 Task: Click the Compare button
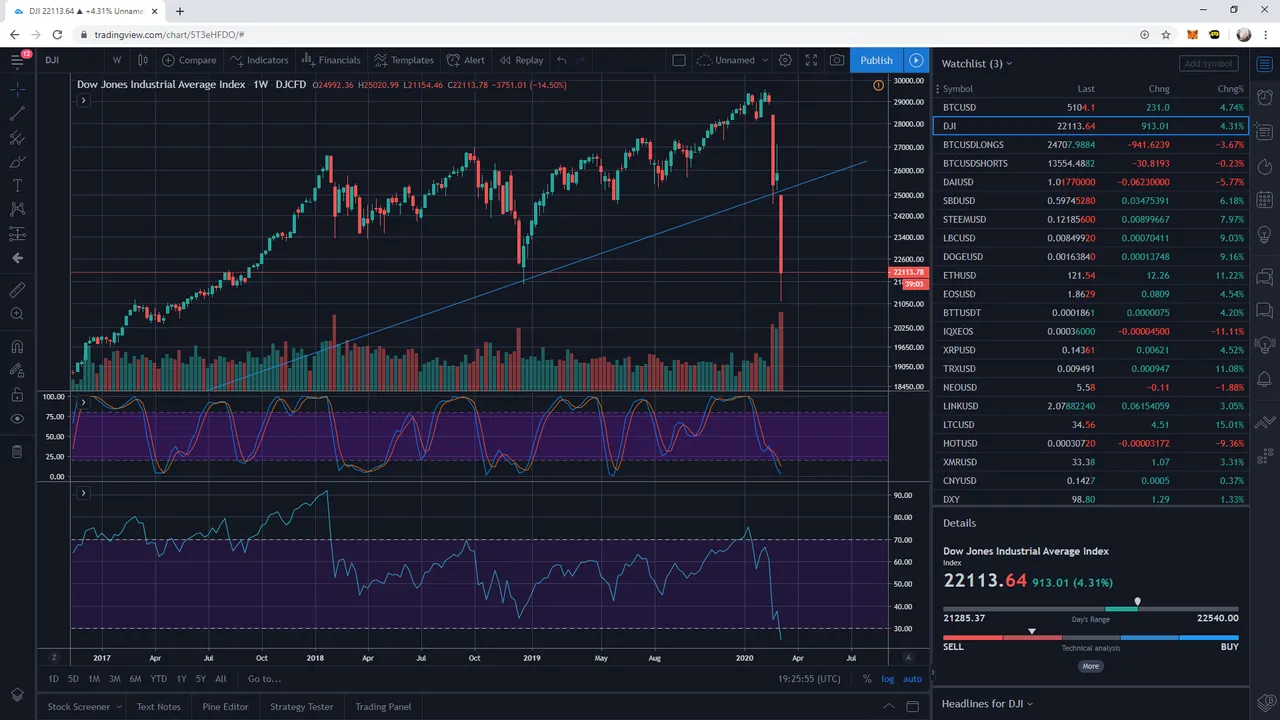189,60
